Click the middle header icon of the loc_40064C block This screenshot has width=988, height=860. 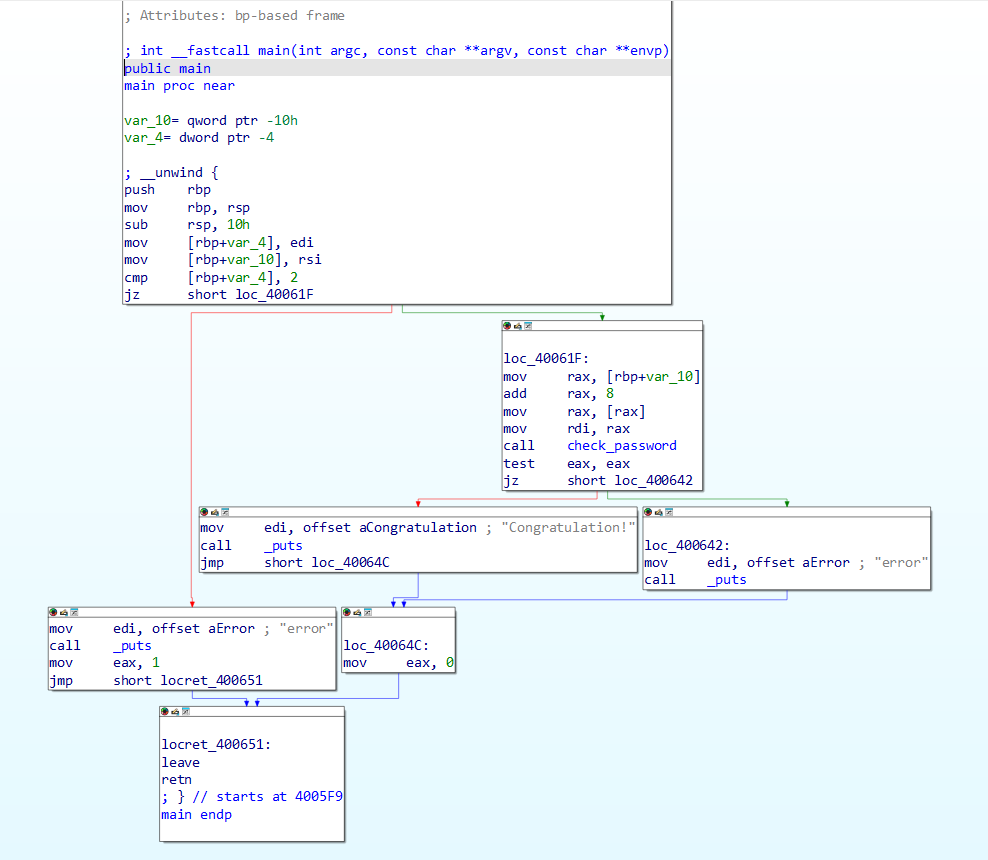pos(357,612)
